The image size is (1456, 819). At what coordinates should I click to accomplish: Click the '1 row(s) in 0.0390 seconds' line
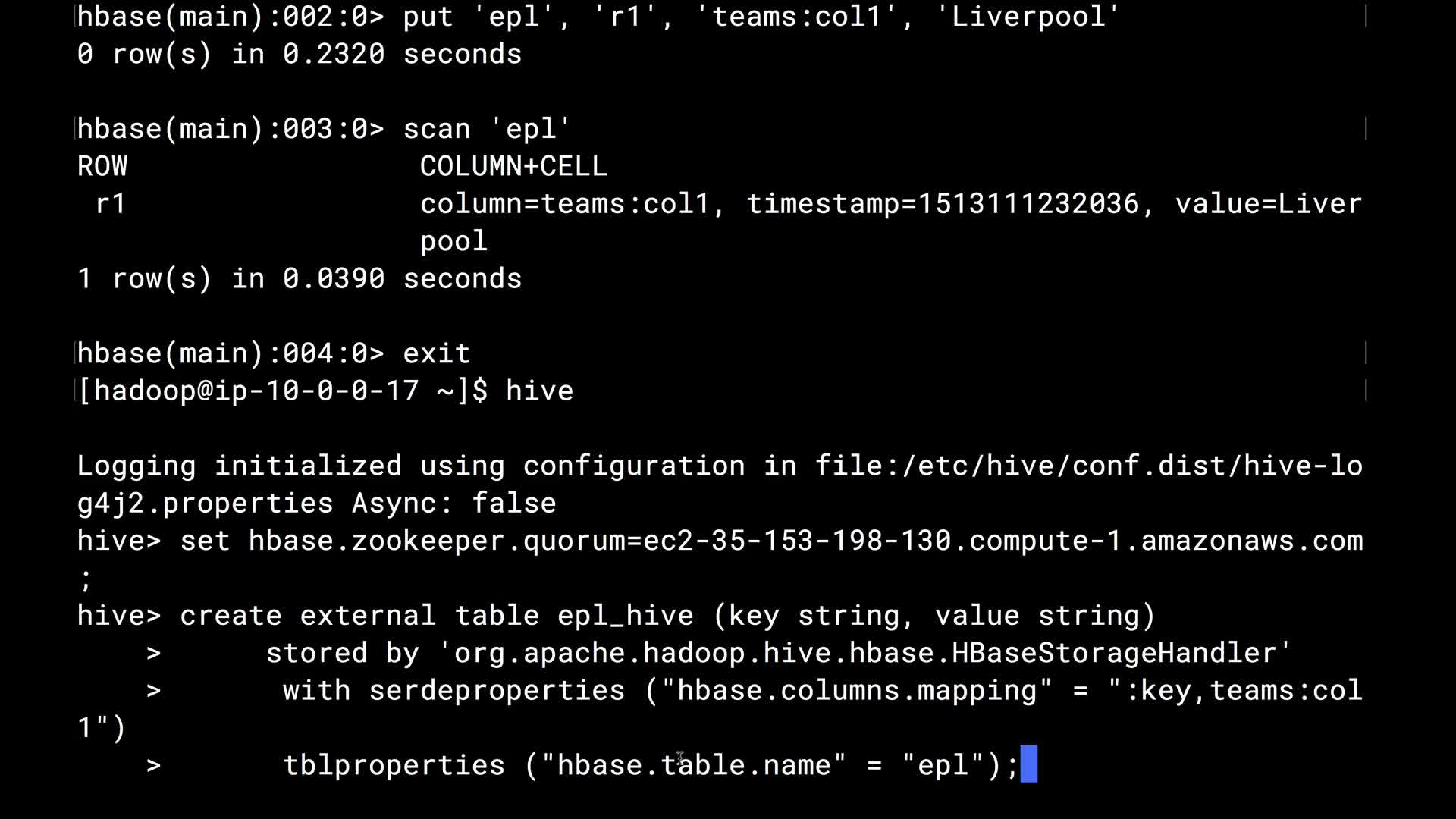point(300,279)
